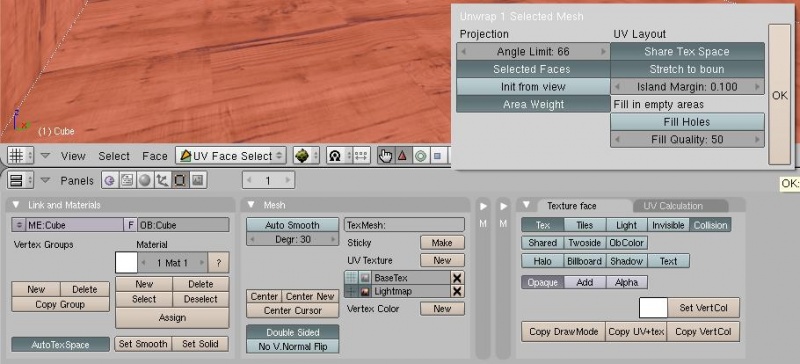Image resolution: width=800 pixels, height=364 pixels.
Task: Switch to the Logic context icon
Action: 110,180
